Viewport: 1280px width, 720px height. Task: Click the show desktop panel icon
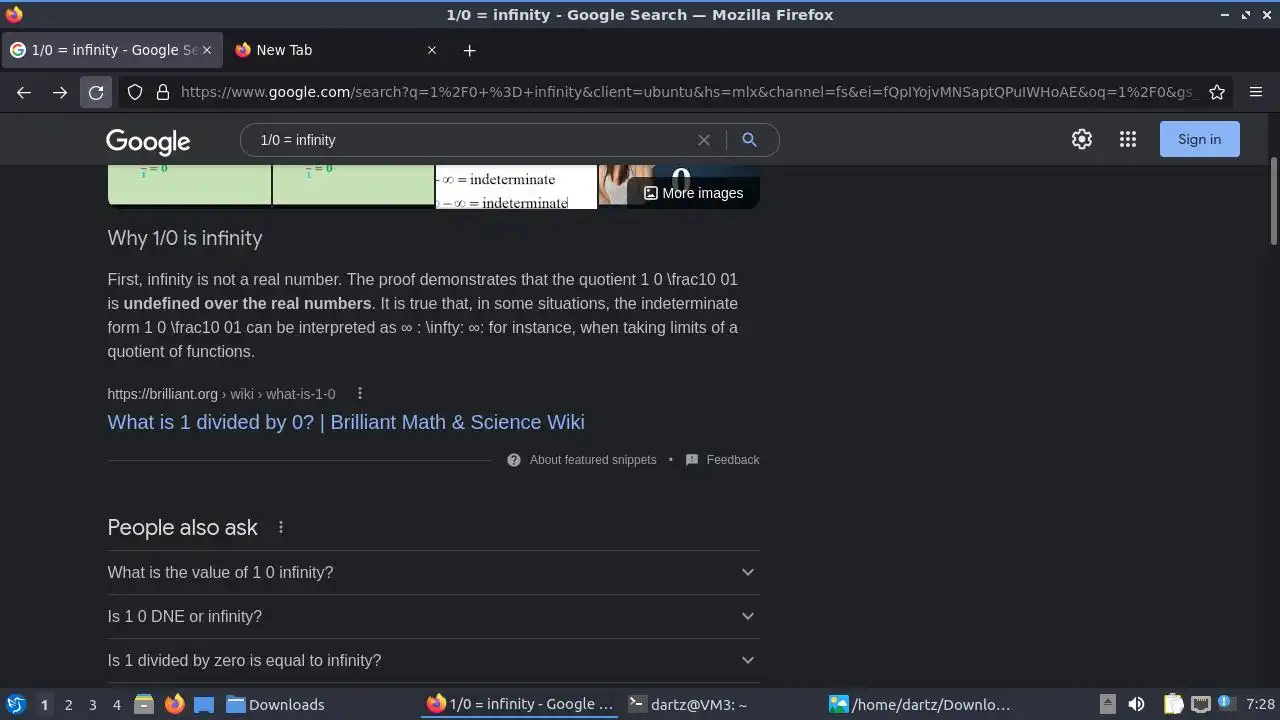click(204, 704)
